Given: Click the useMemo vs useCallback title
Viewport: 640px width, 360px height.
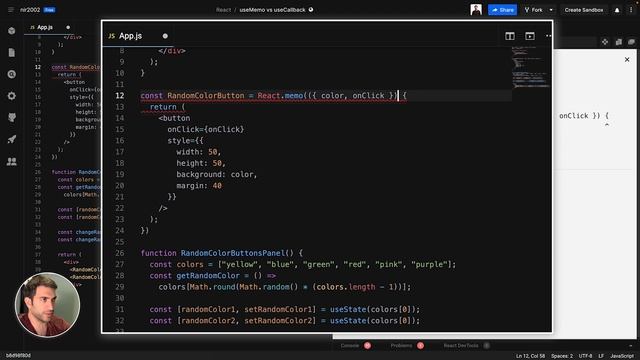Looking at the screenshot, I should coord(272,10).
